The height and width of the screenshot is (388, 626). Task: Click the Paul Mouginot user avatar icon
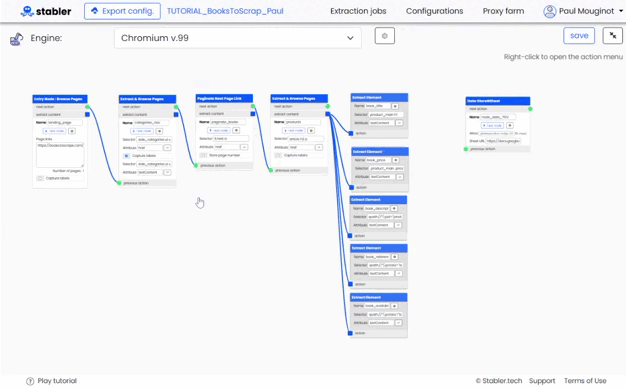click(549, 11)
